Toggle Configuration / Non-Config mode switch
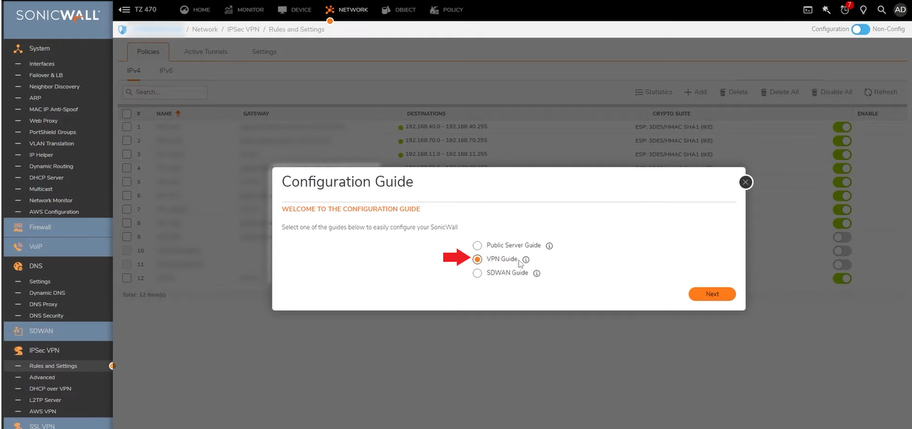This screenshot has height=429, width=912. [x=860, y=29]
